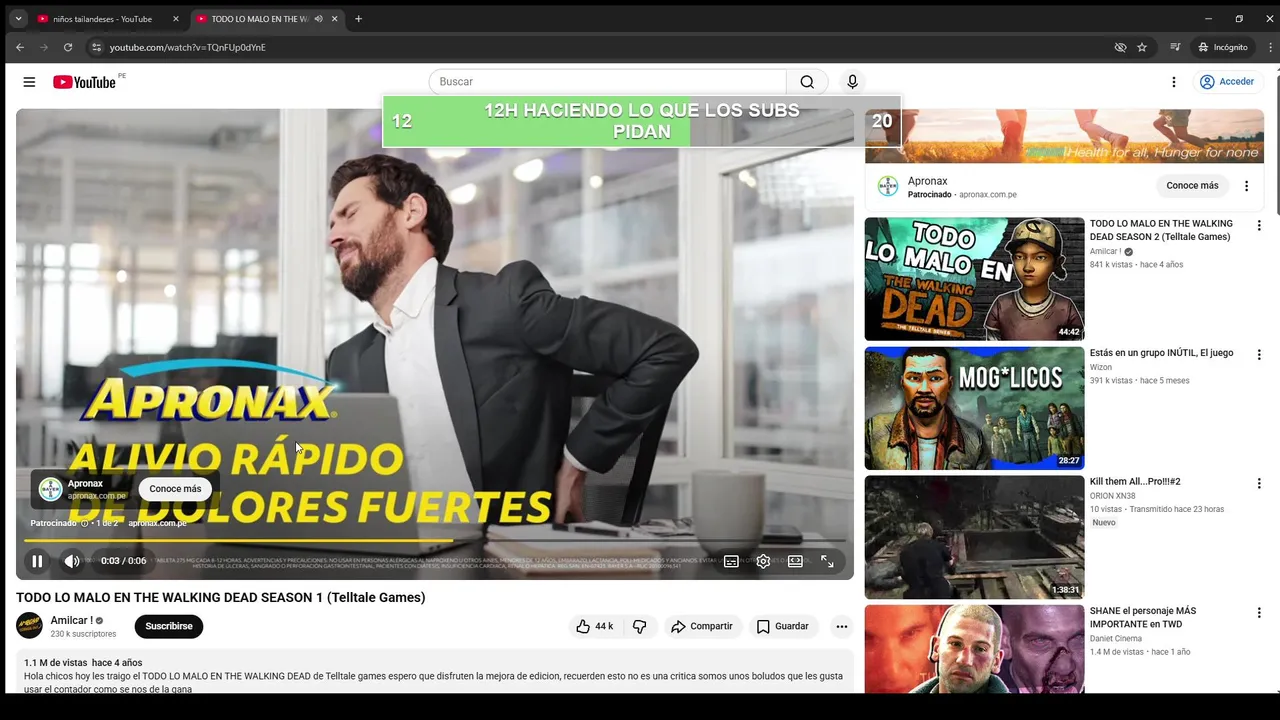This screenshot has width=1280, height=720.
Task: Open 'Estás en un grupo INÚTIL' thumbnail
Action: (974, 408)
